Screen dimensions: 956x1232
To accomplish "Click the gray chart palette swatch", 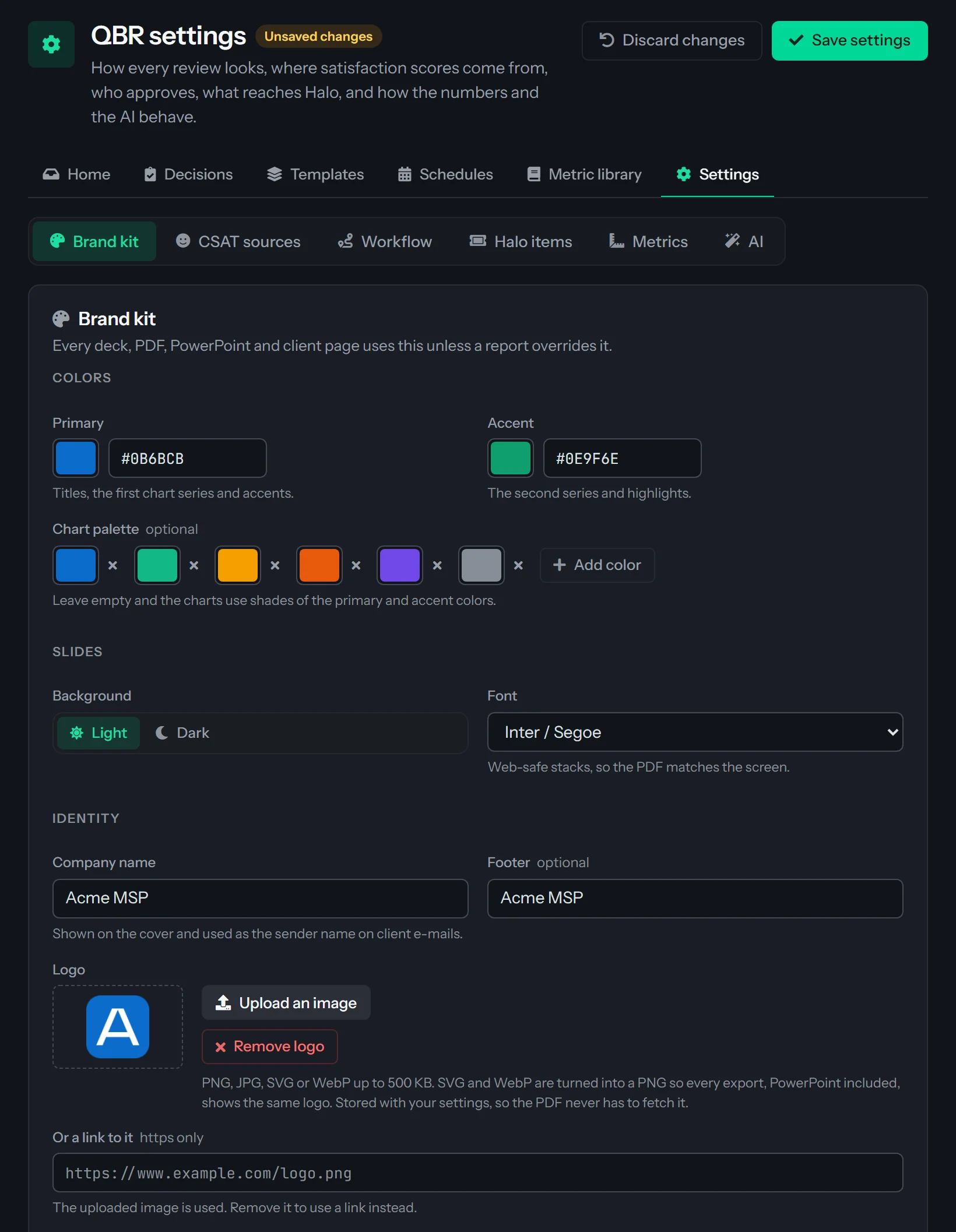I will point(481,565).
